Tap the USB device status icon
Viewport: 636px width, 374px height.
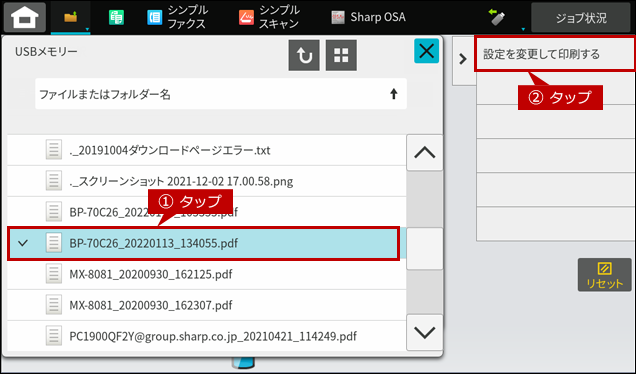(x=497, y=17)
